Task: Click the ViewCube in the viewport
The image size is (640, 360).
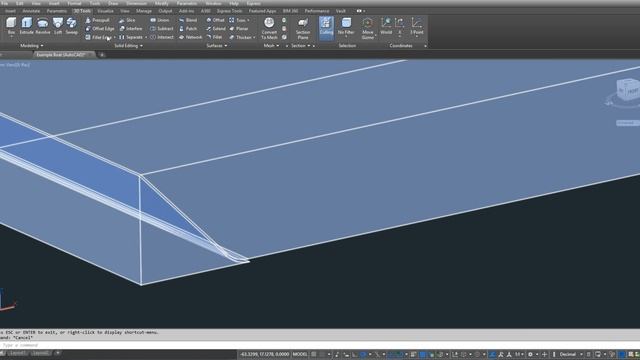Action: tap(626, 90)
